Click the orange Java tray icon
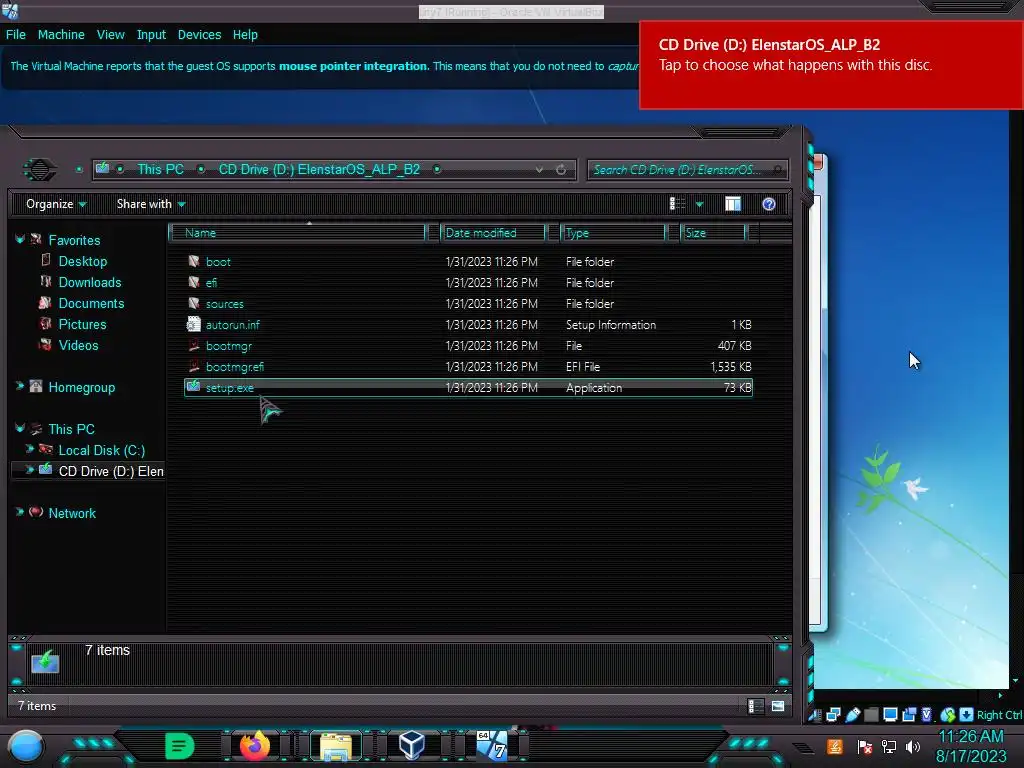This screenshot has height=768, width=1024. coord(835,746)
